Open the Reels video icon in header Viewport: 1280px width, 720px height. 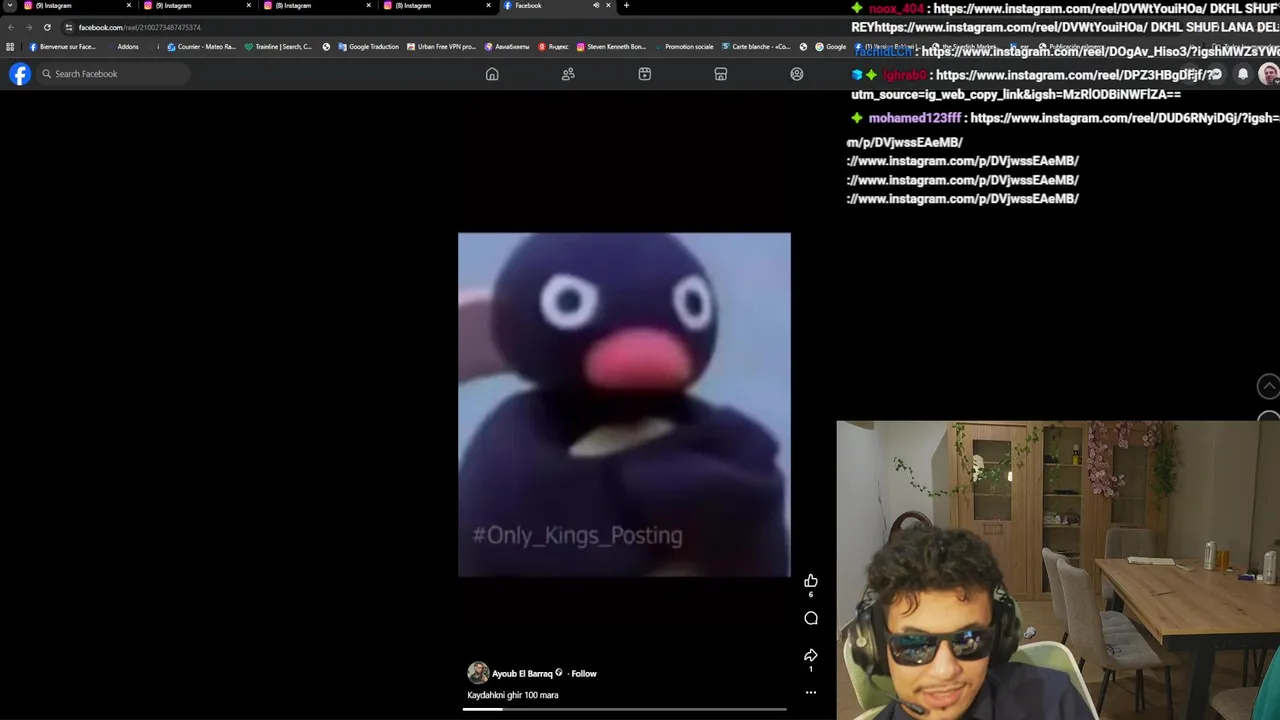tap(645, 74)
